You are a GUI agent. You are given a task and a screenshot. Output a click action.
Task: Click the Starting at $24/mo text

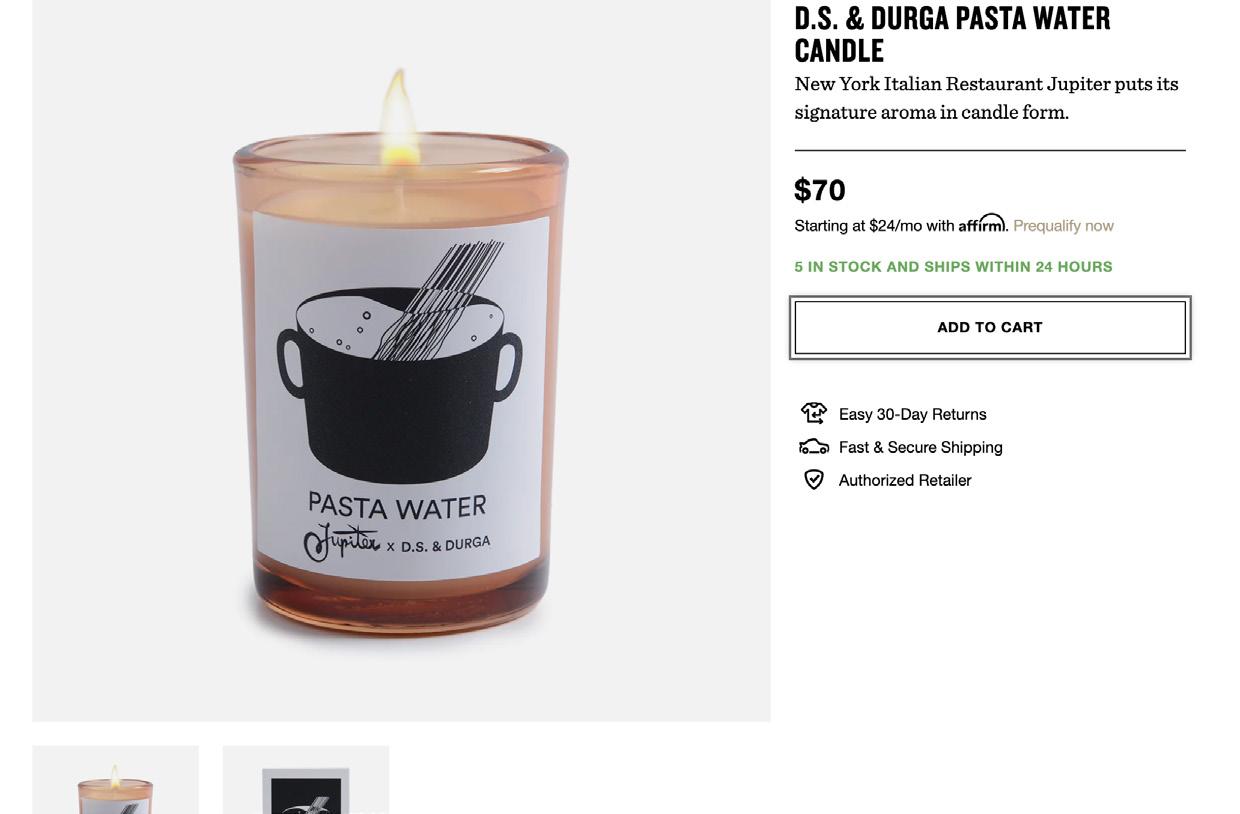(874, 226)
